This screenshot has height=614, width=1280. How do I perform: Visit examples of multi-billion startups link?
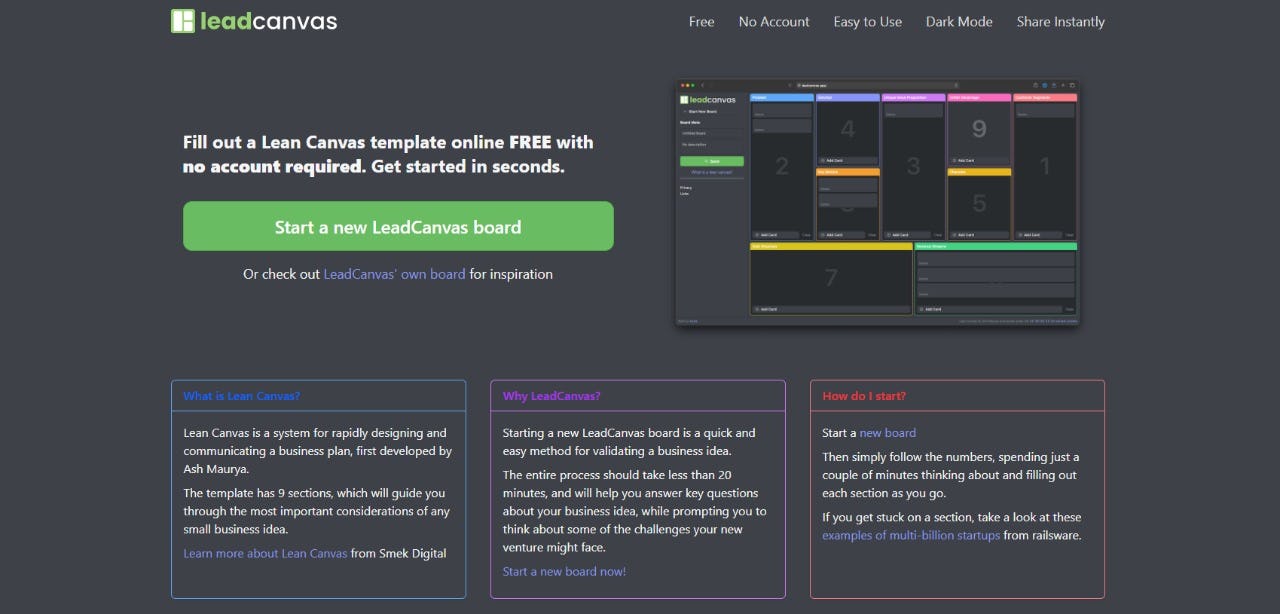(x=910, y=535)
